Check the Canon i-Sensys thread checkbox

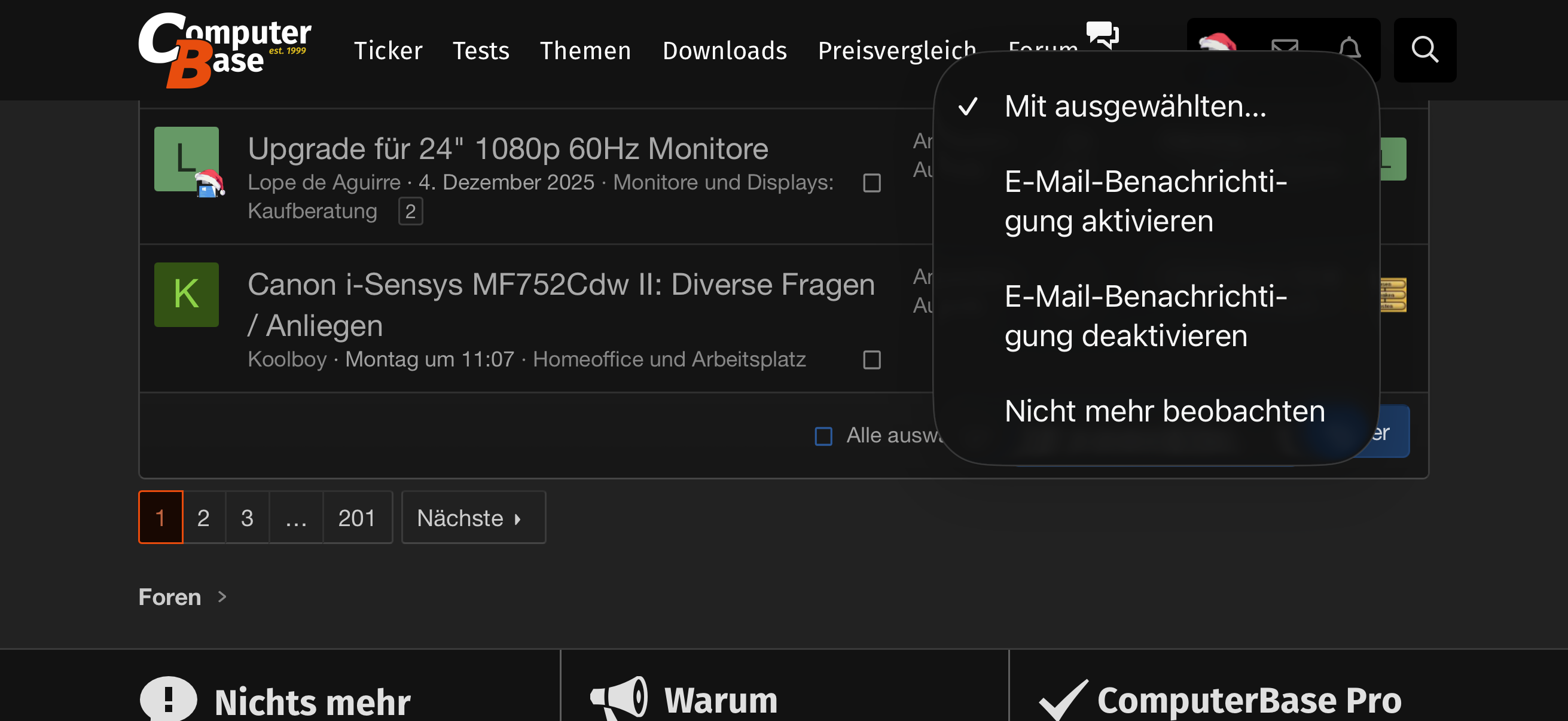[872, 359]
